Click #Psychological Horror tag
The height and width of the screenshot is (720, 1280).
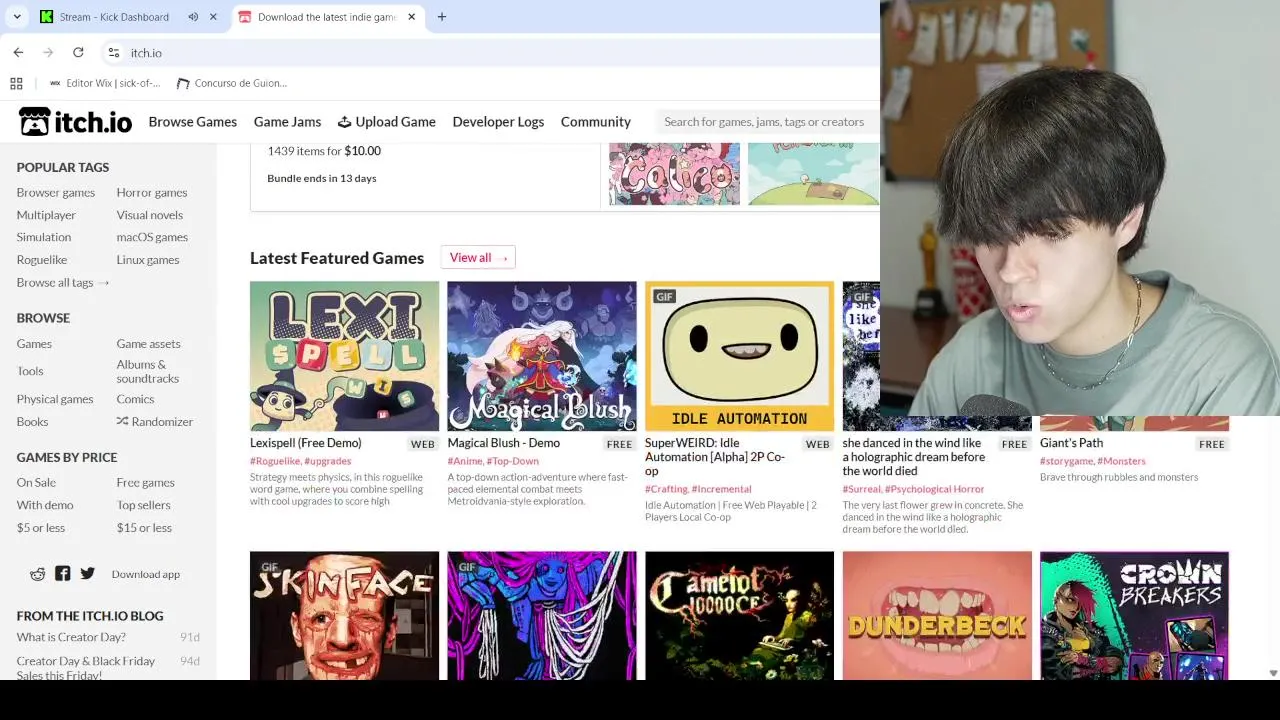[934, 489]
